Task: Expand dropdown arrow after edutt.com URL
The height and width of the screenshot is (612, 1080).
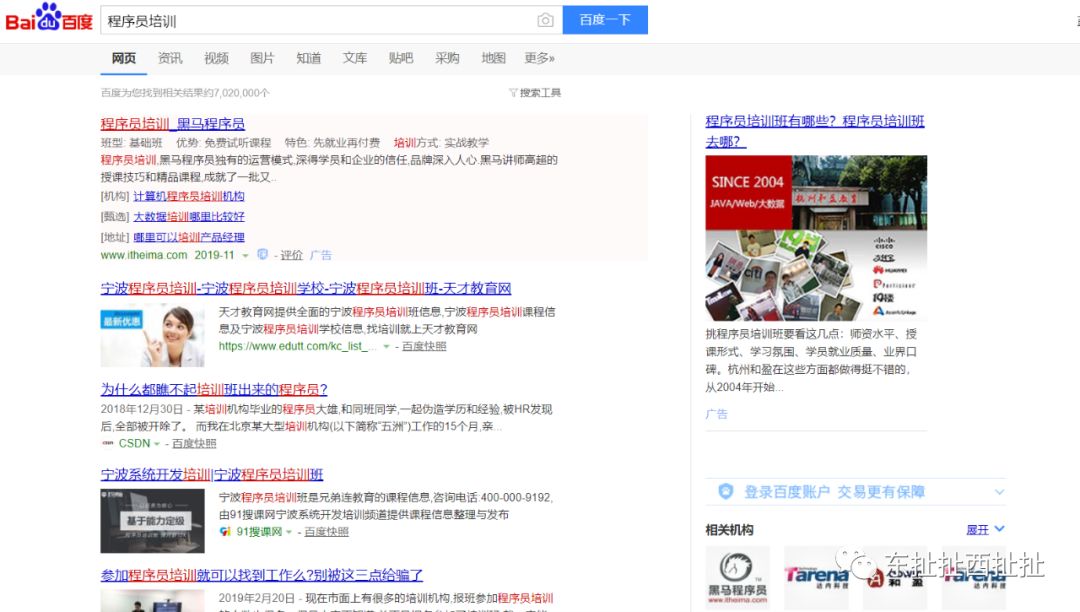Action: 386,346
